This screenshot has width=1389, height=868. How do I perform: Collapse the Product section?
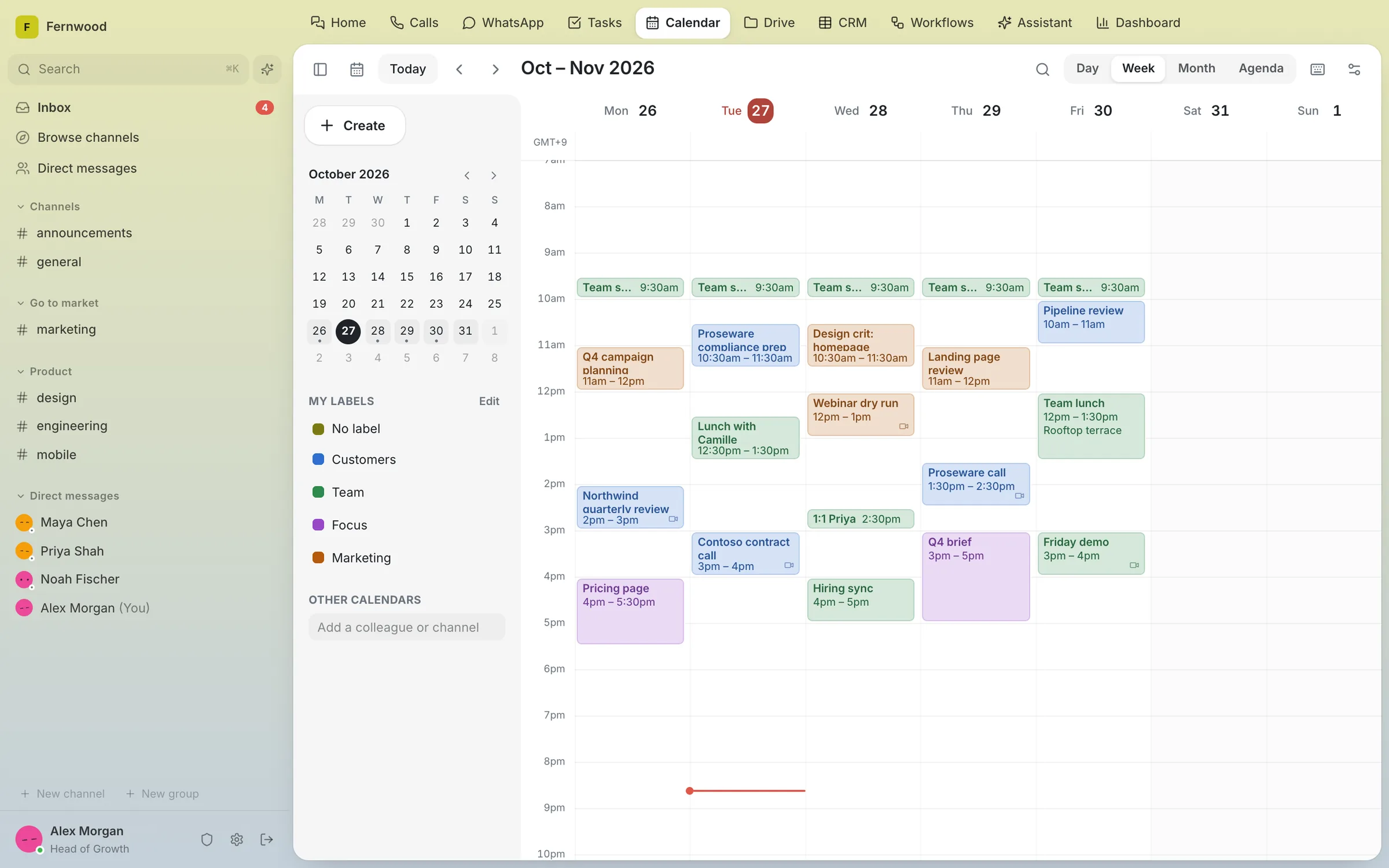[x=45, y=372]
